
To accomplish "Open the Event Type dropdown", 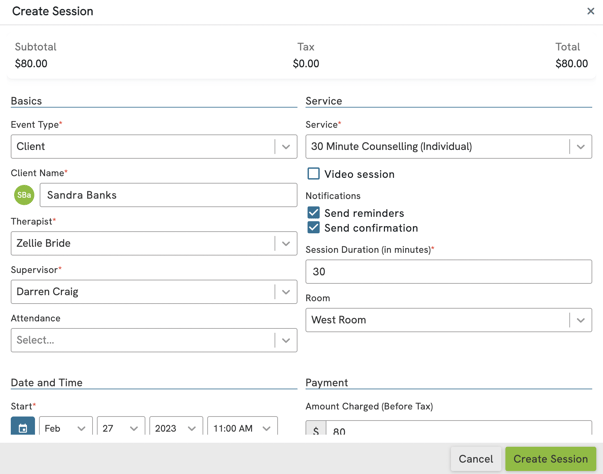I will 154,146.
